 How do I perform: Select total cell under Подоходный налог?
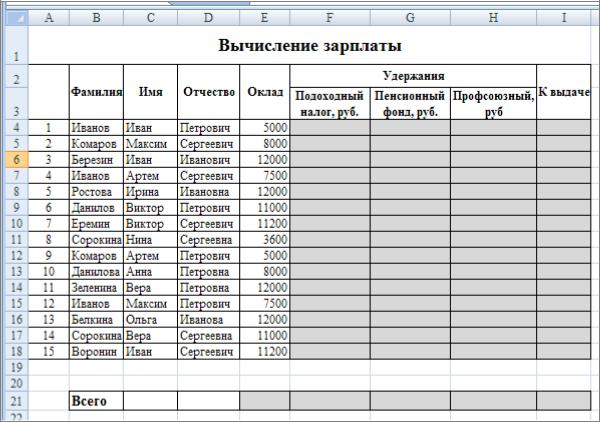tap(330, 401)
